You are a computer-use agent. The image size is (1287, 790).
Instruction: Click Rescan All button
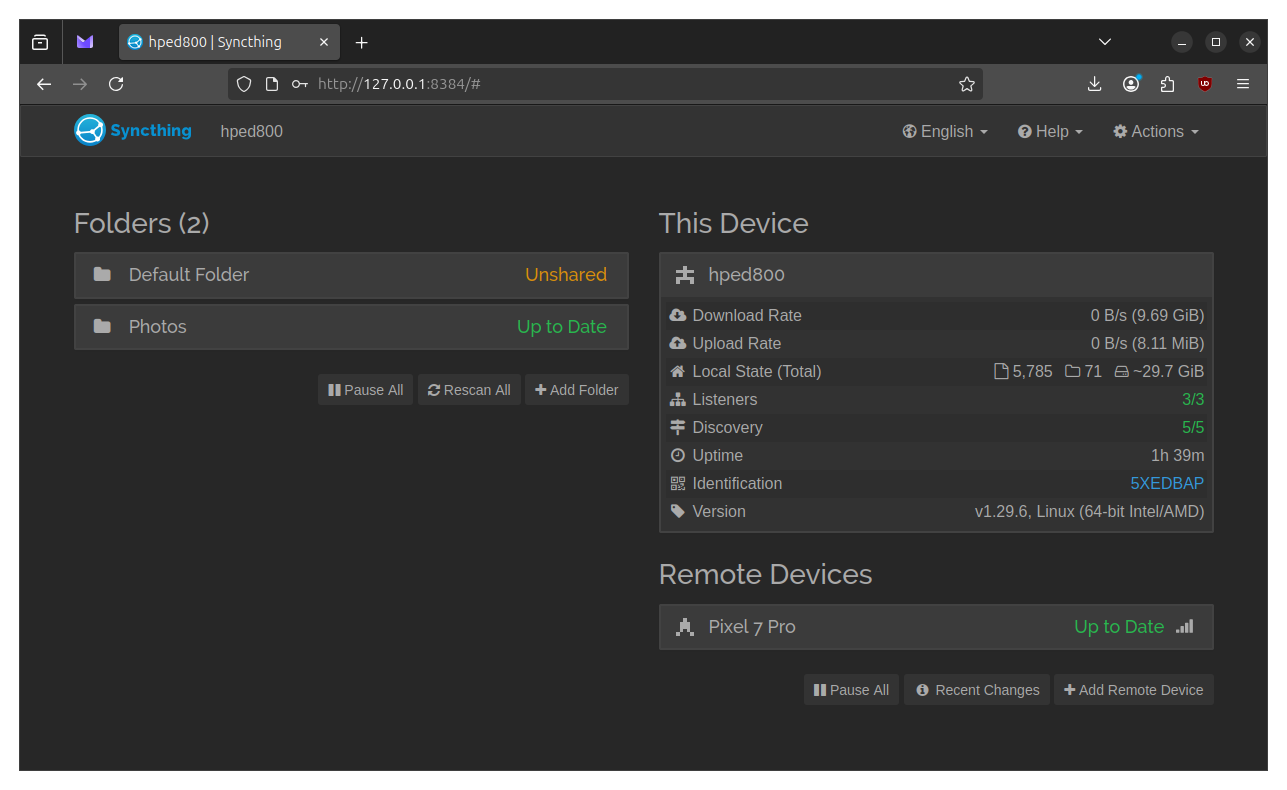[469, 390]
